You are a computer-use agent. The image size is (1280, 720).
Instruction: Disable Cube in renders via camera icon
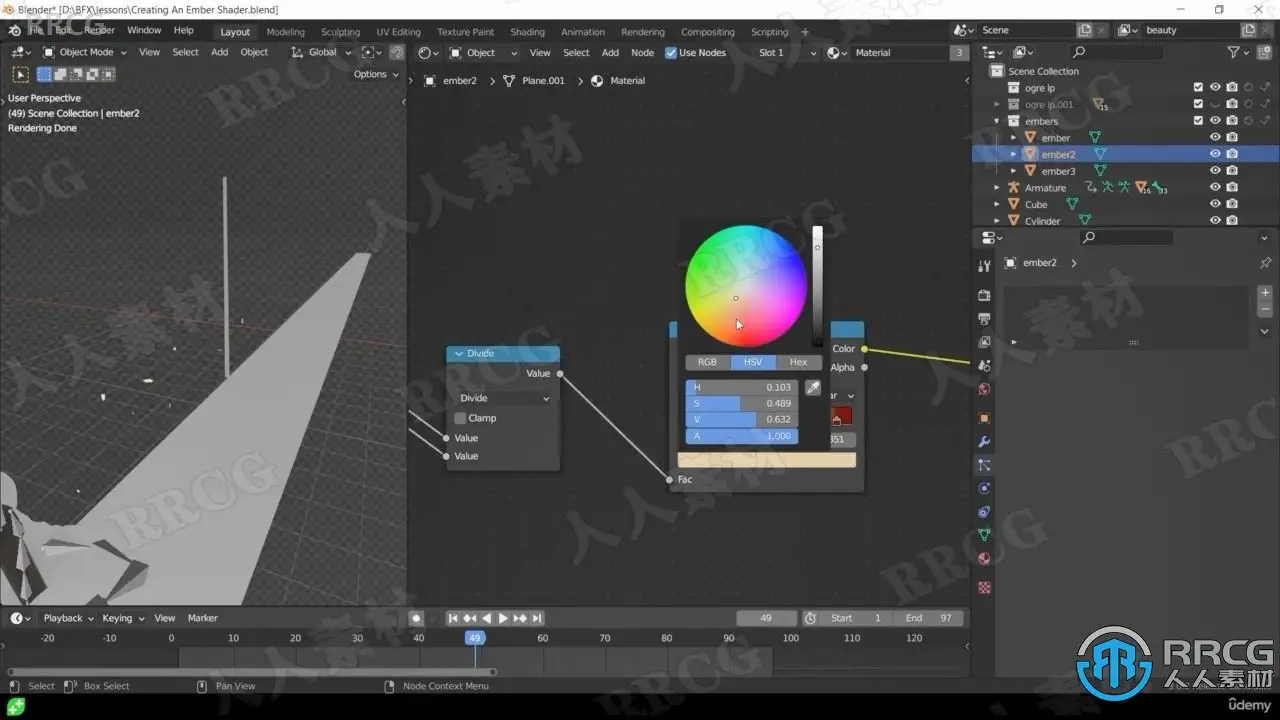coord(1232,204)
